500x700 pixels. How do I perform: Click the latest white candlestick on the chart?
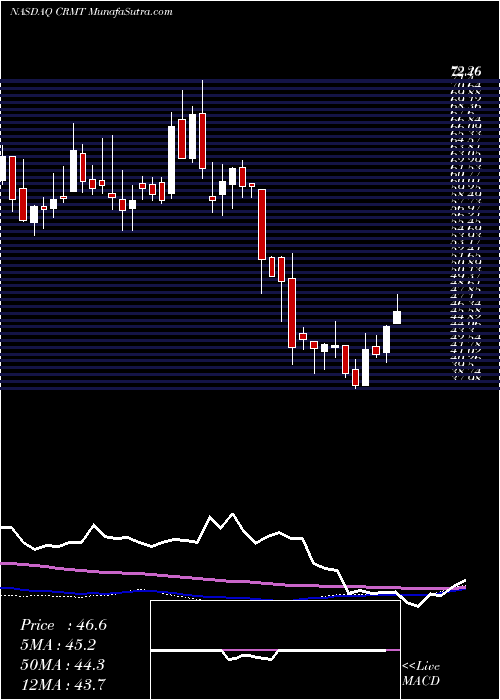pos(397,317)
